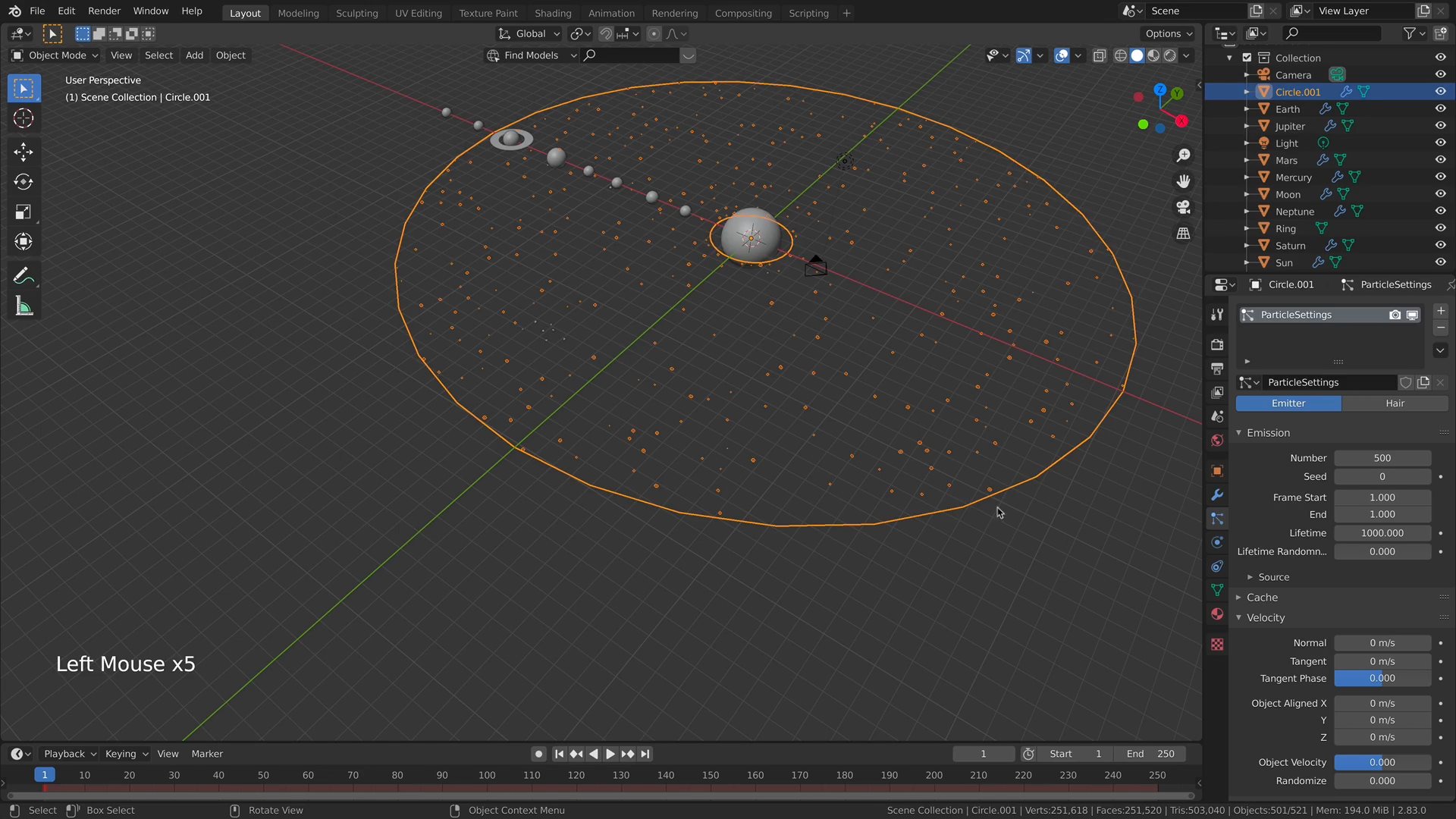Switch to the Shading workspace tab
Viewport: 1456px width, 819px height.
pyautogui.click(x=552, y=13)
